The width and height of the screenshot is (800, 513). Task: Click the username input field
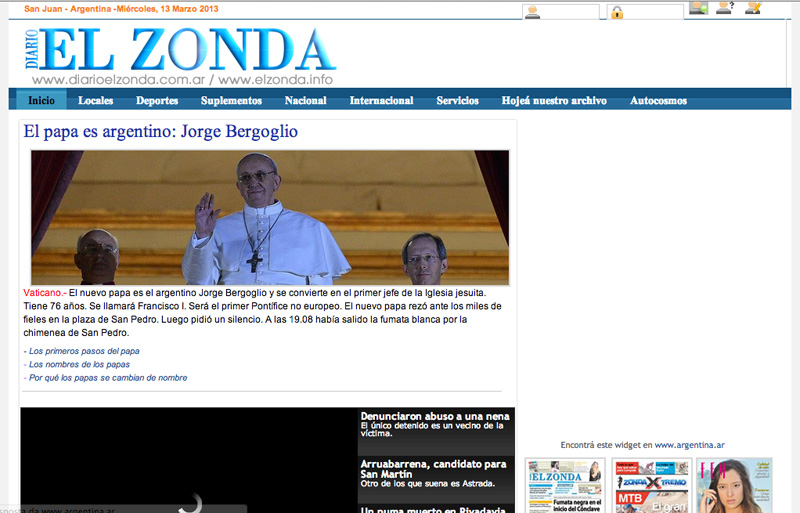click(571, 13)
